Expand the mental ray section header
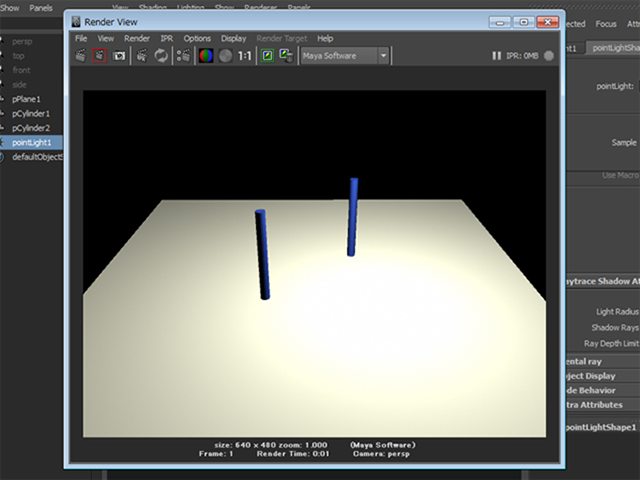640x480 pixels. pyautogui.click(x=602, y=361)
